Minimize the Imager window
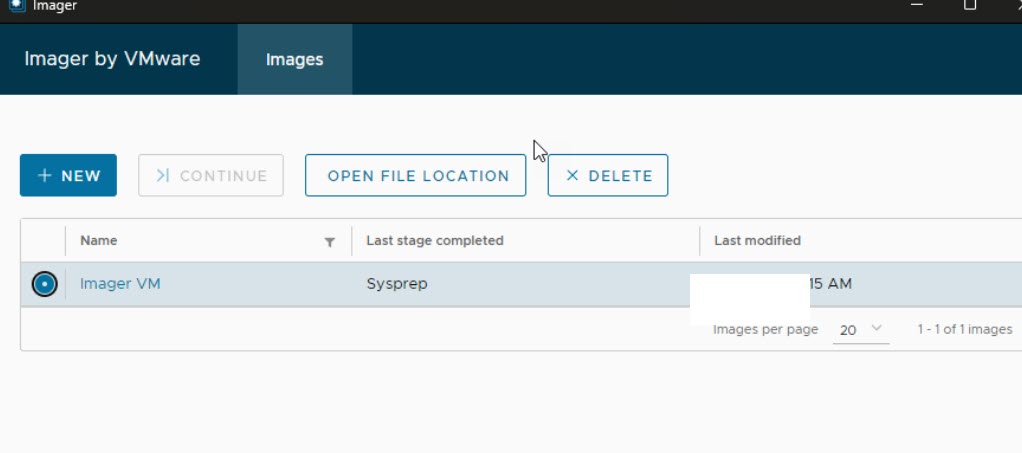The height and width of the screenshot is (453, 1022). pyautogui.click(x=917, y=5)
